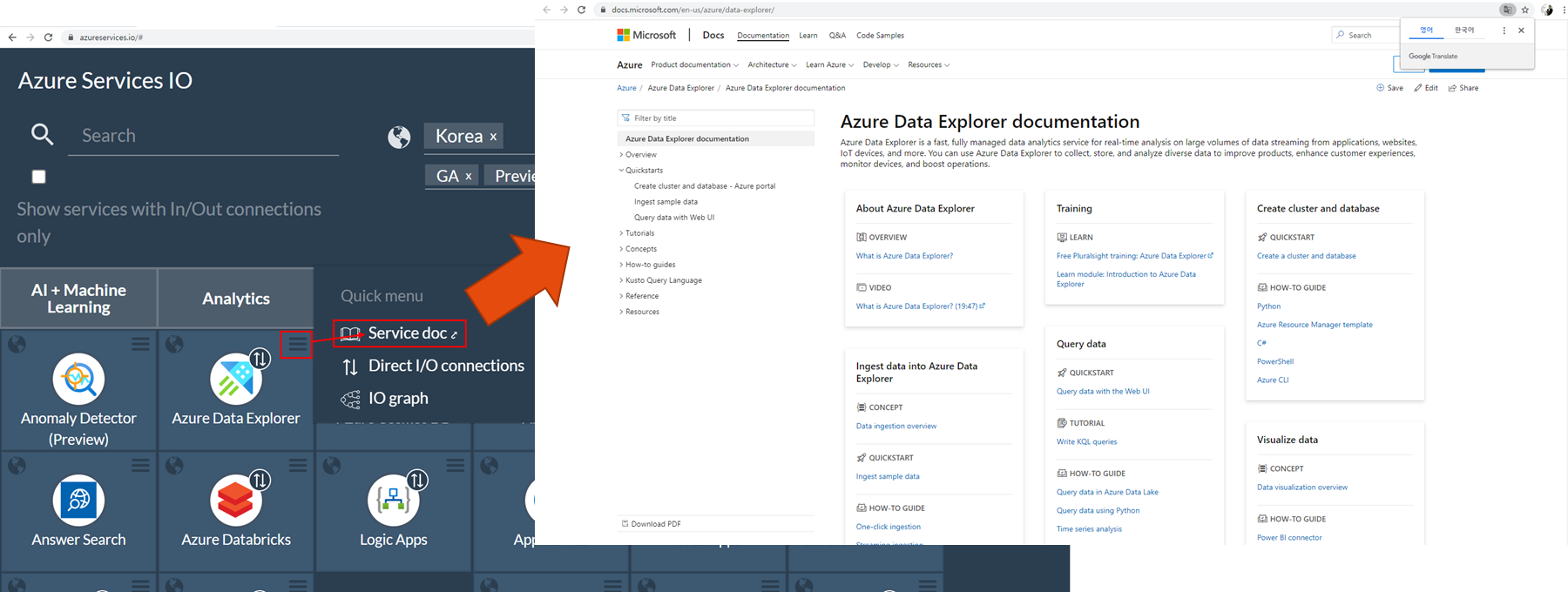
Task: Click the Logic Apps service icon
Action: pyautogui.click(x=393, y=501)
